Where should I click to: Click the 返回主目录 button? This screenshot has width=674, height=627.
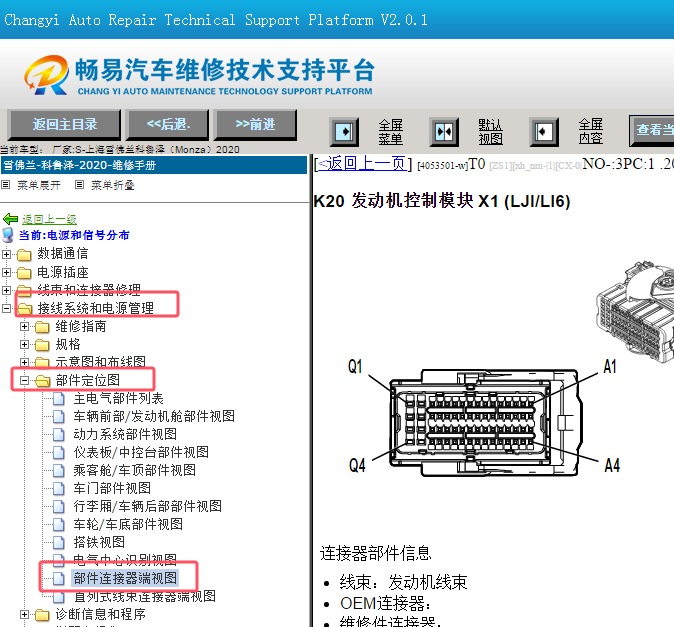click(x=64, y=125)
